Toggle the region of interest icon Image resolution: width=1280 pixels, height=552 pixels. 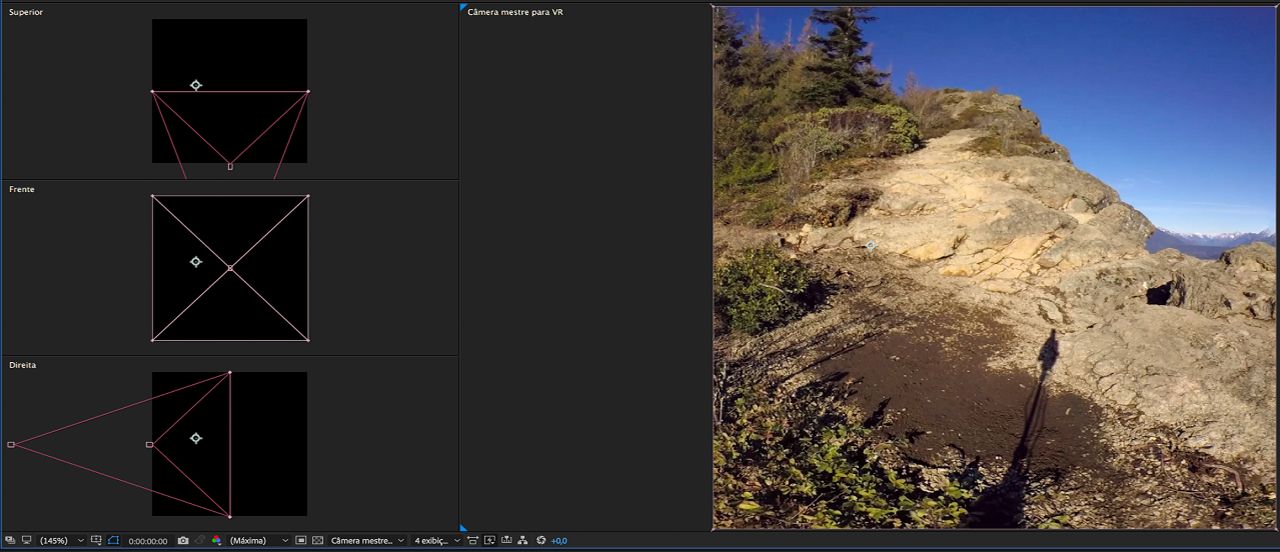pyautogui.click(x=301, y=540)
